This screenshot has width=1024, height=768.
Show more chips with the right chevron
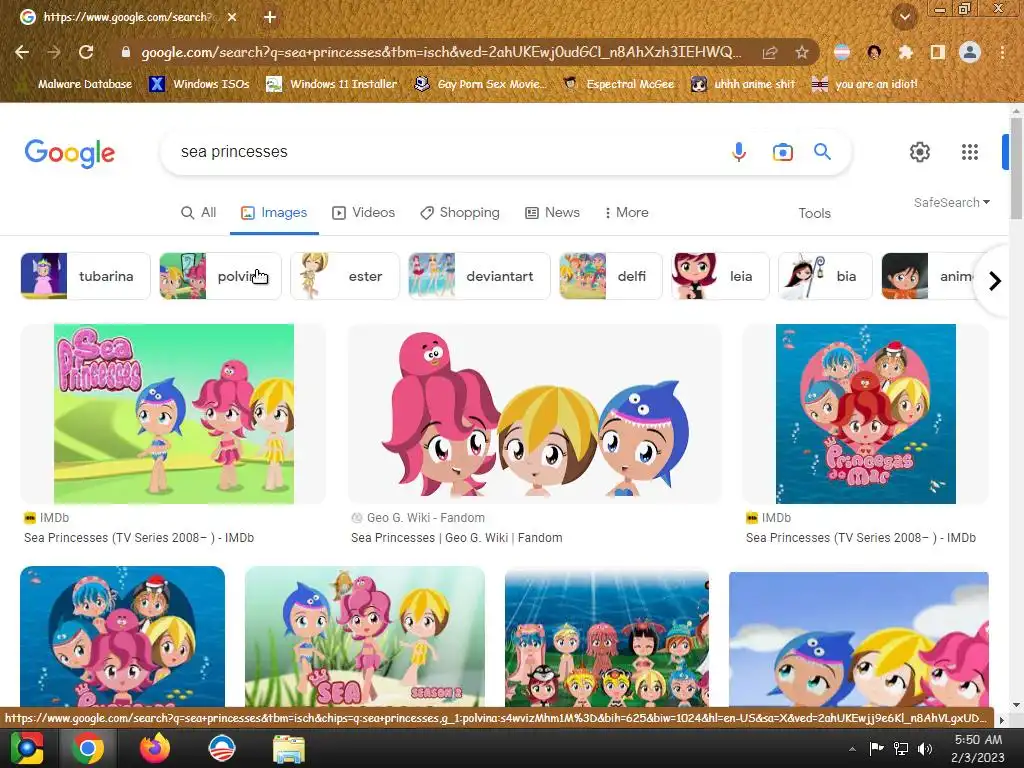995,281
